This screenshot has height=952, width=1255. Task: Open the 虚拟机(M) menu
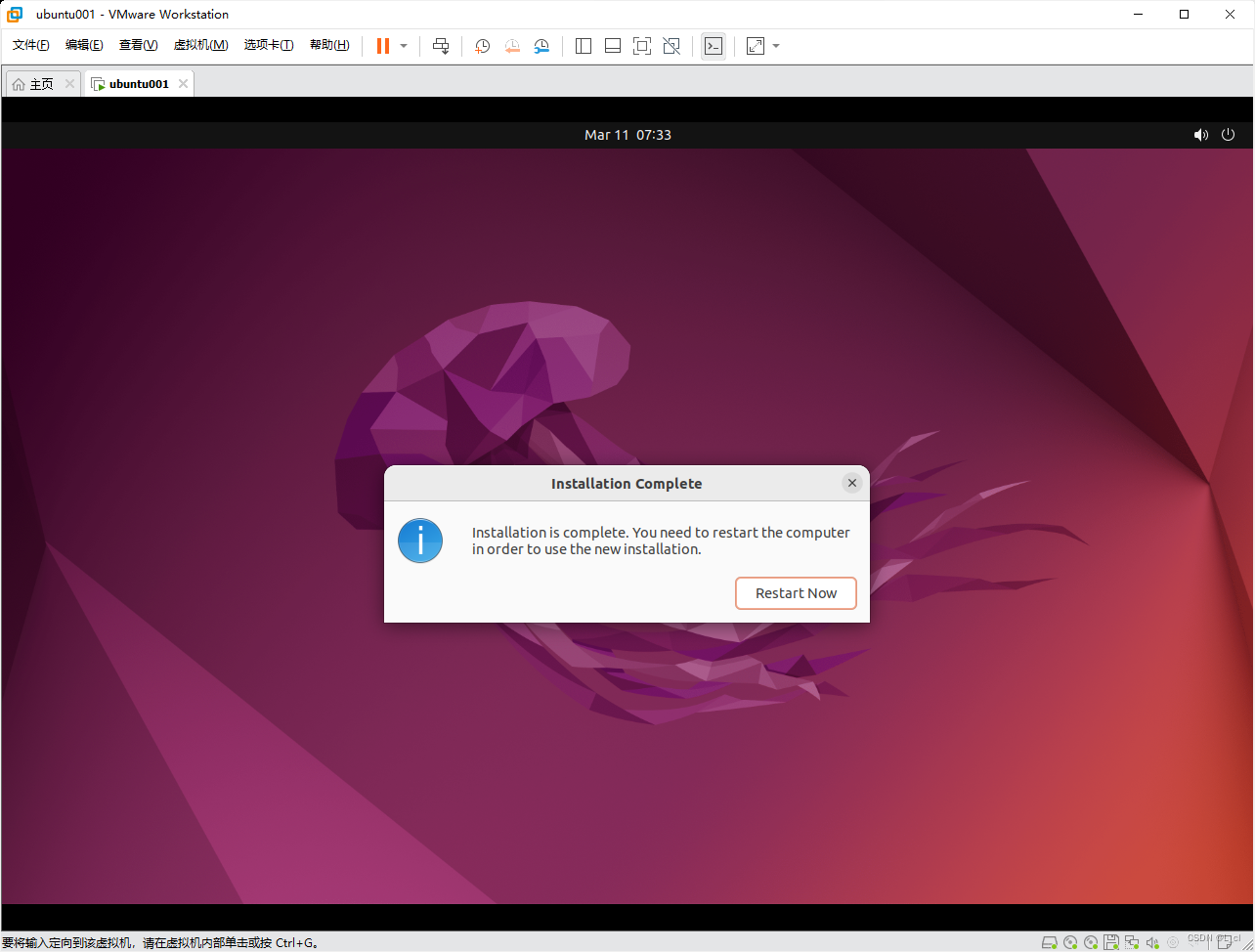click(x=200, y=45)
